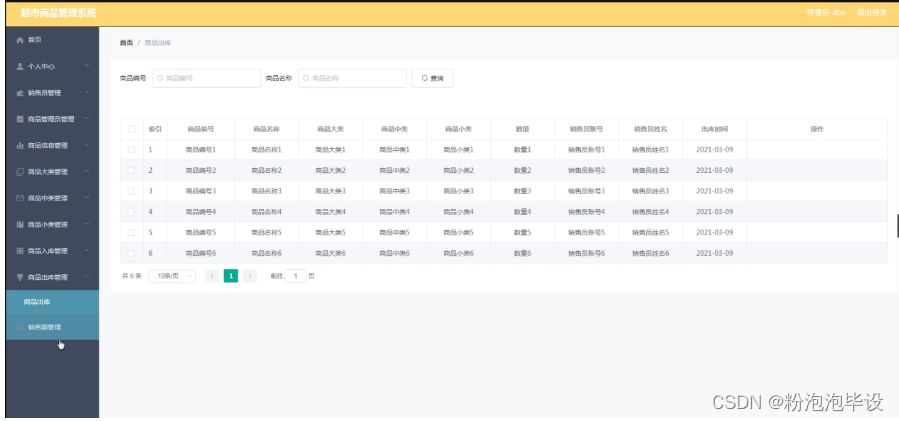This screenshot has width=899, height=421.
Task: Click the 共 6 条 total count text
Action: pos(131,276)
